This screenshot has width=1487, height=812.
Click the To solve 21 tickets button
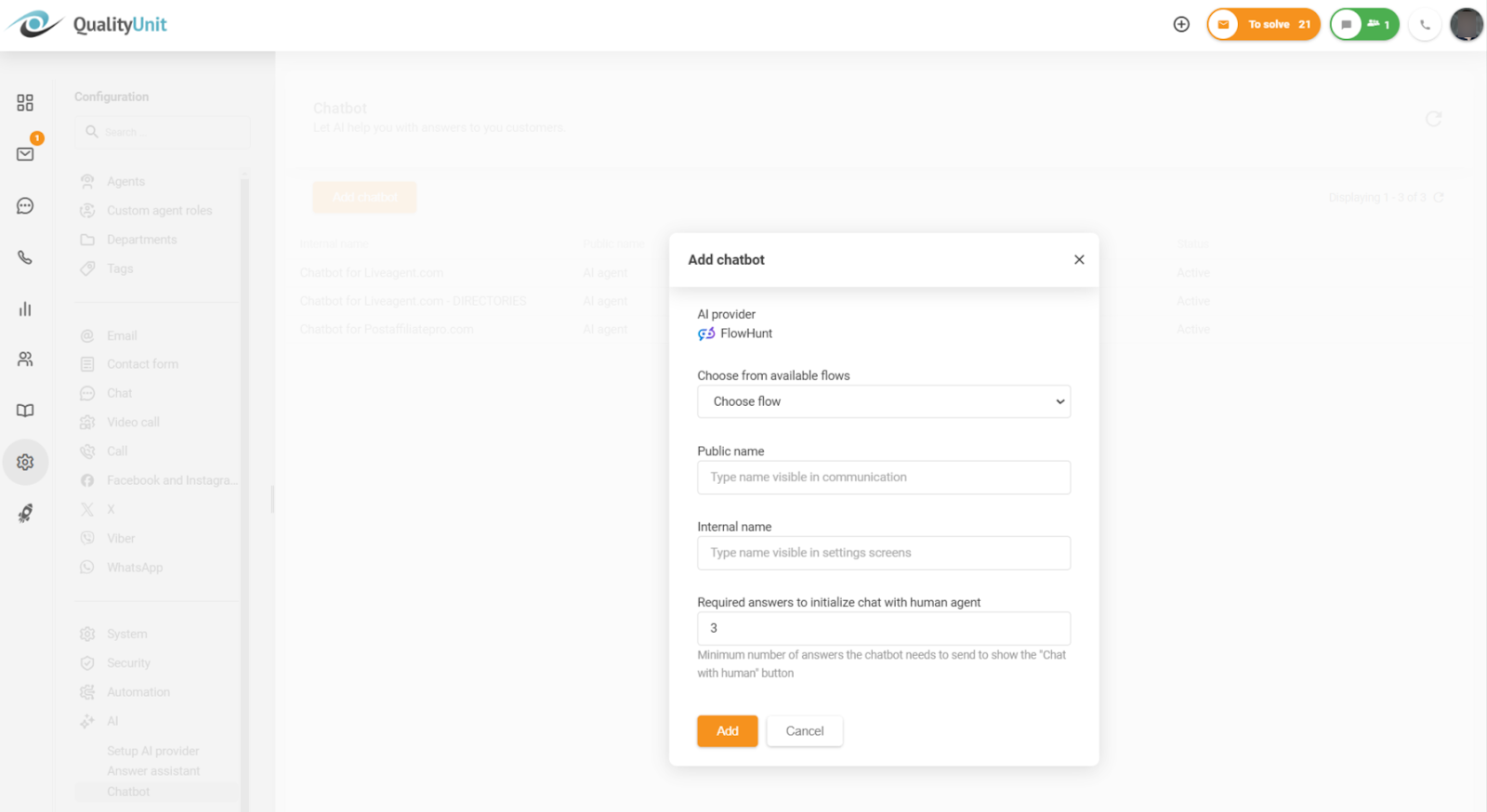(1263, 24)
